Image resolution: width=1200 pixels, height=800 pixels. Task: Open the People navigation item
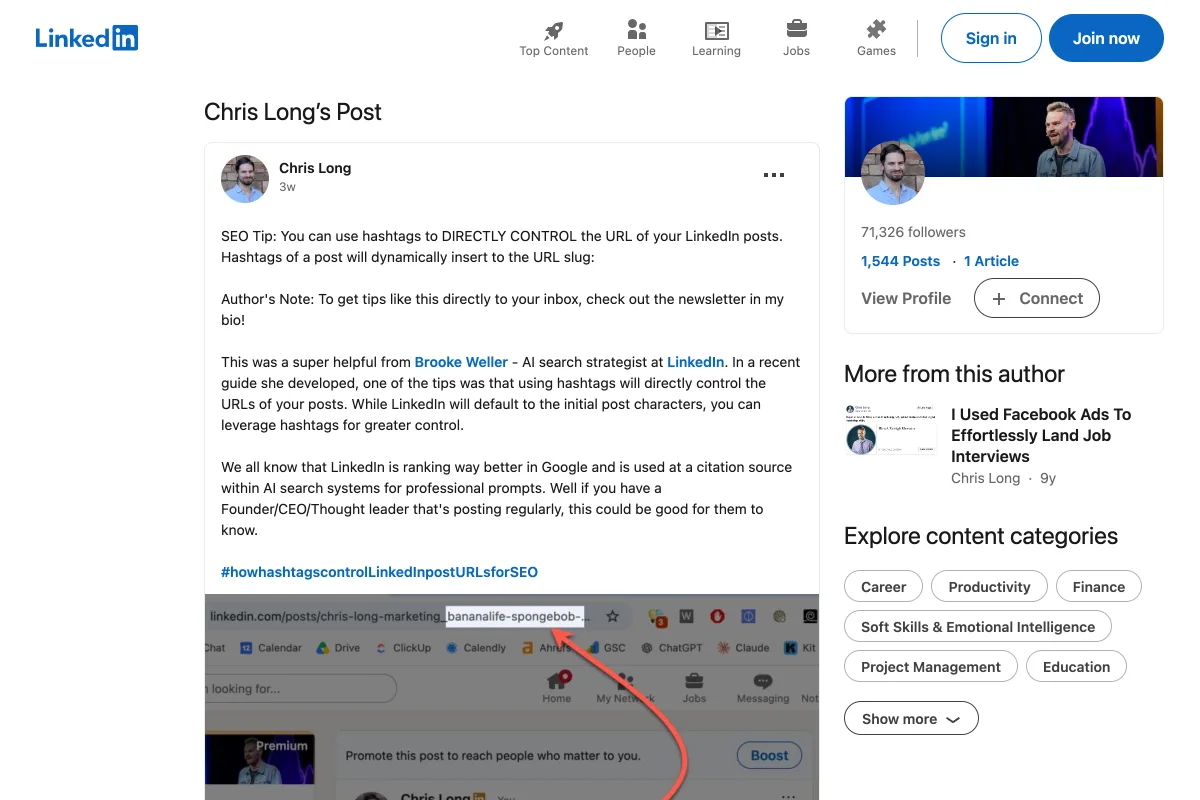(636, 38)
